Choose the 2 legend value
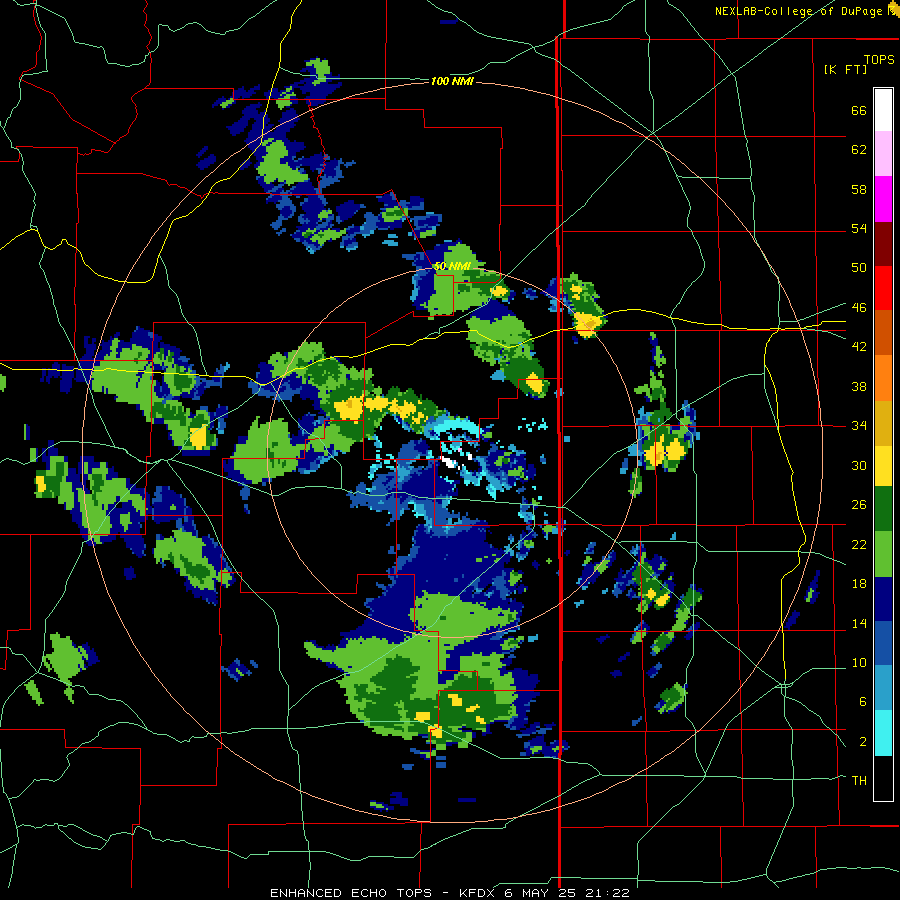The image size is (900, 900). [x=862, y=741]
